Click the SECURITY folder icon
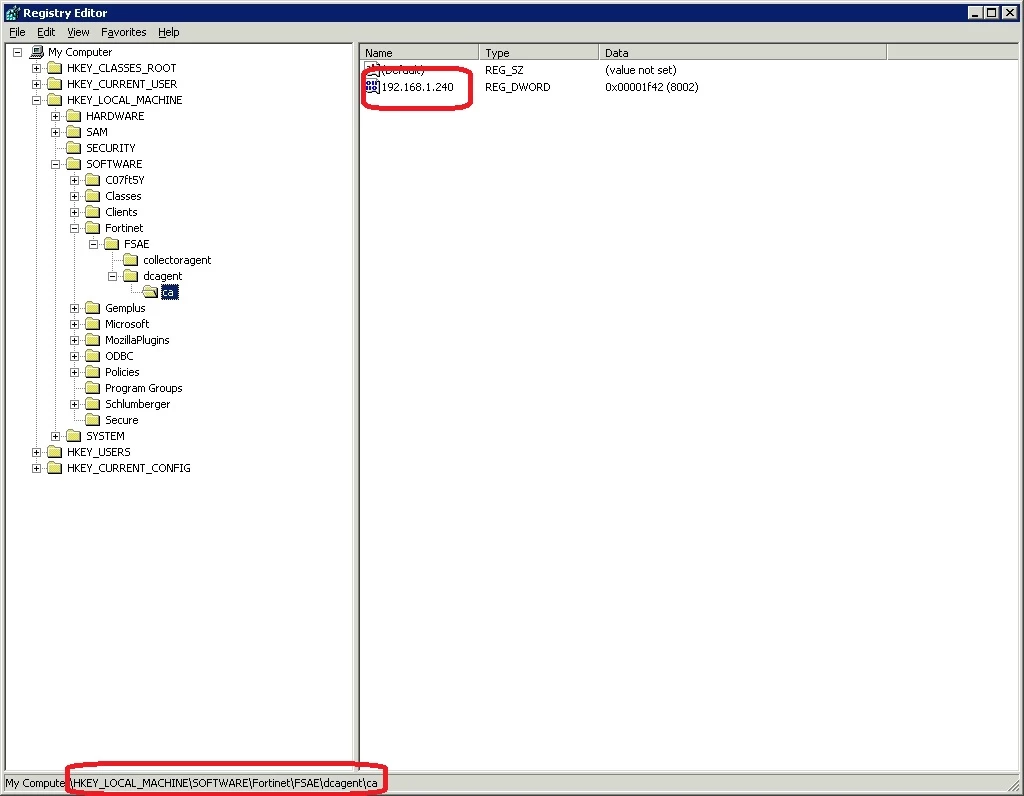Screen dimensions: 1024x796 pos(74,148)
